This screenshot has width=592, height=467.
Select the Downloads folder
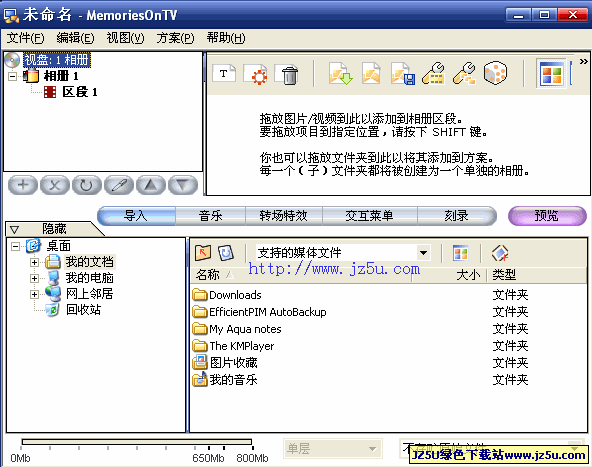point(235,295)
